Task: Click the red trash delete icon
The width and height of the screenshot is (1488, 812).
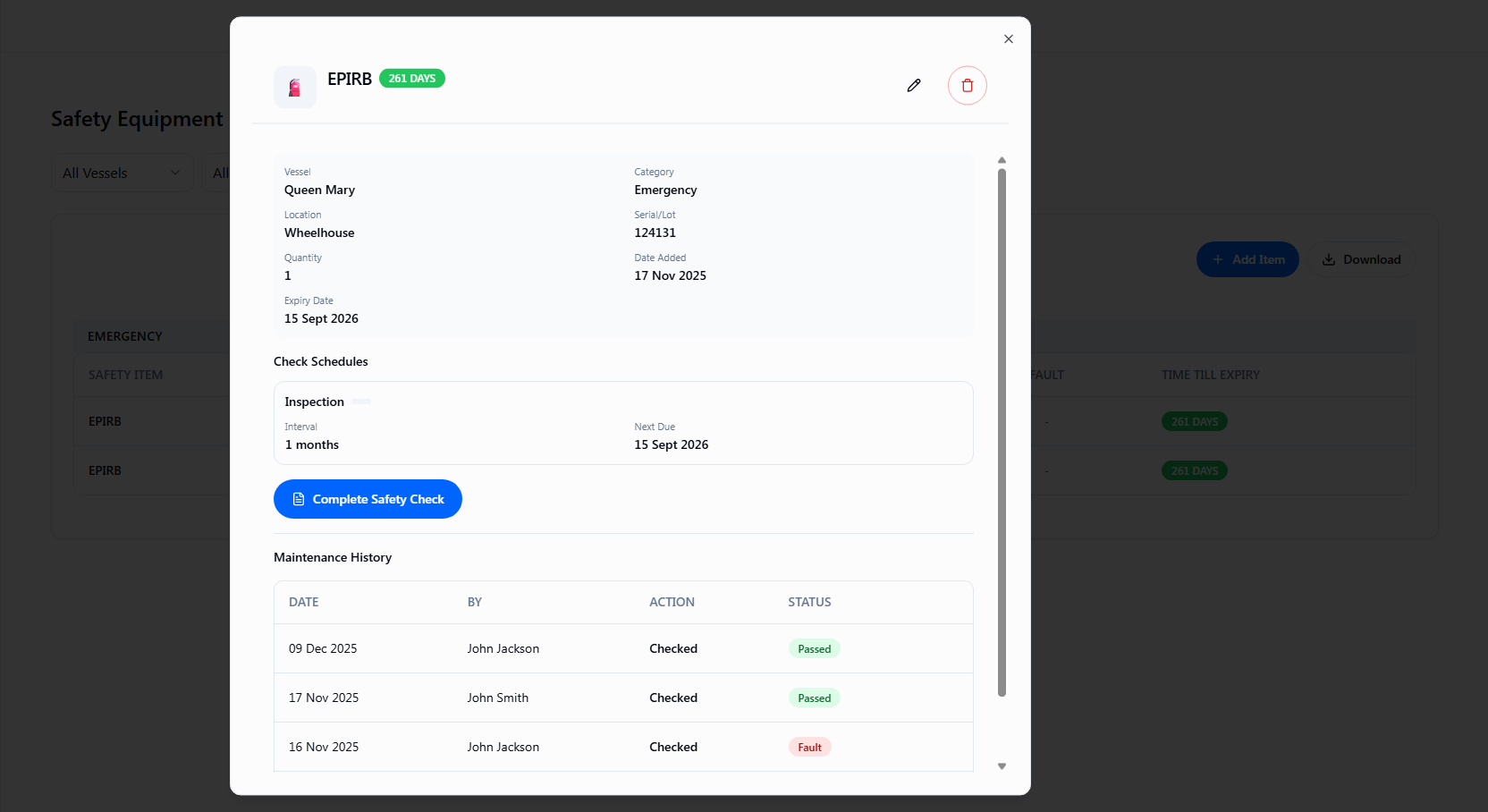Action: click(967, 86)
